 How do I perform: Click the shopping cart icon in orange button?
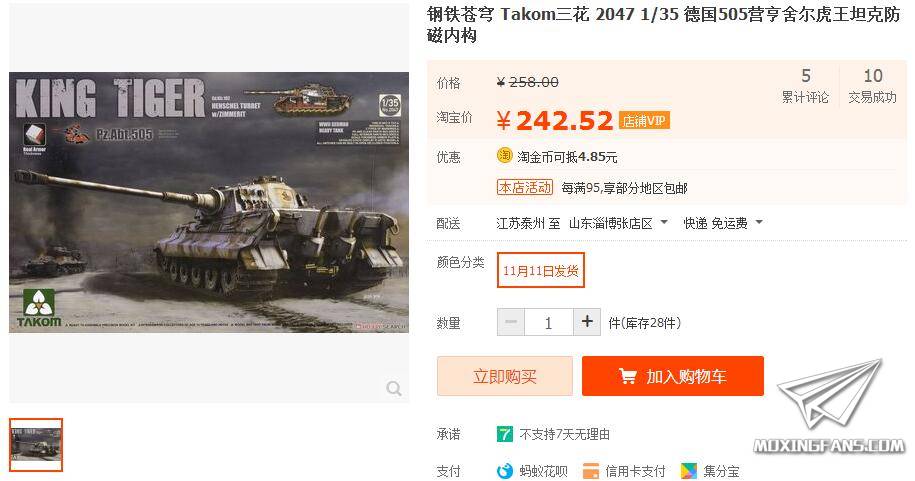tap(628, 377)
